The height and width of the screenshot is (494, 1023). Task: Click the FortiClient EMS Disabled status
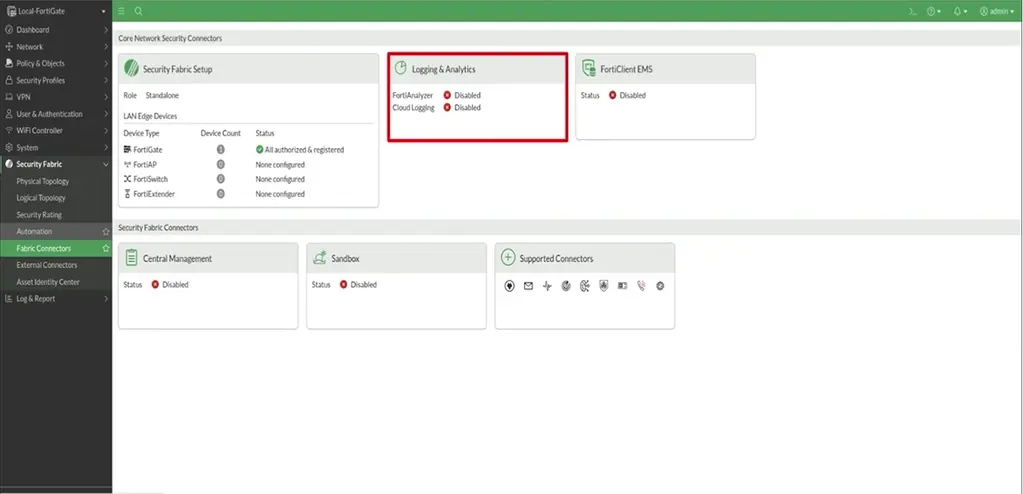[627, 95]
